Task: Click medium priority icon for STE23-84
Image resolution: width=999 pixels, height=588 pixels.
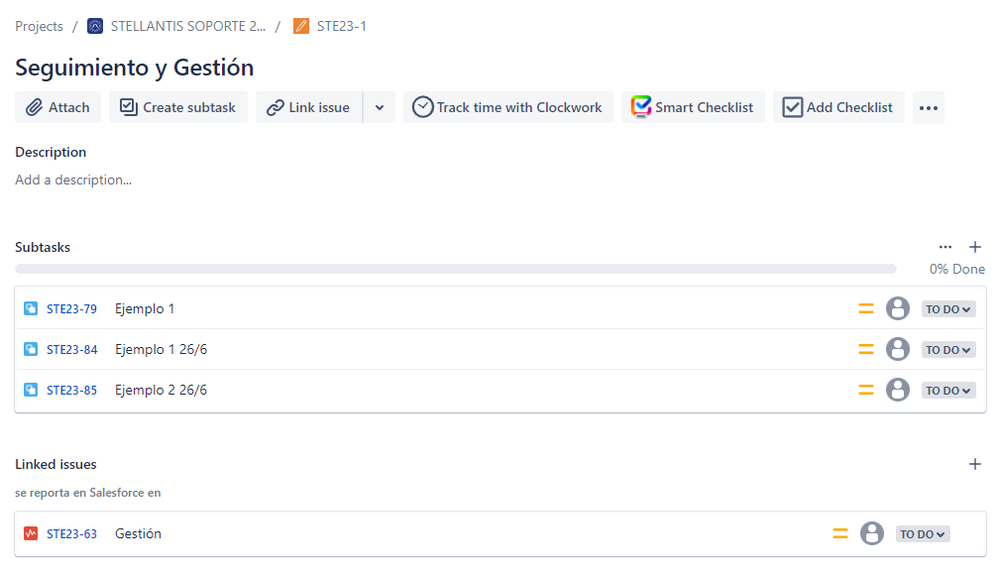Action: 866,350
